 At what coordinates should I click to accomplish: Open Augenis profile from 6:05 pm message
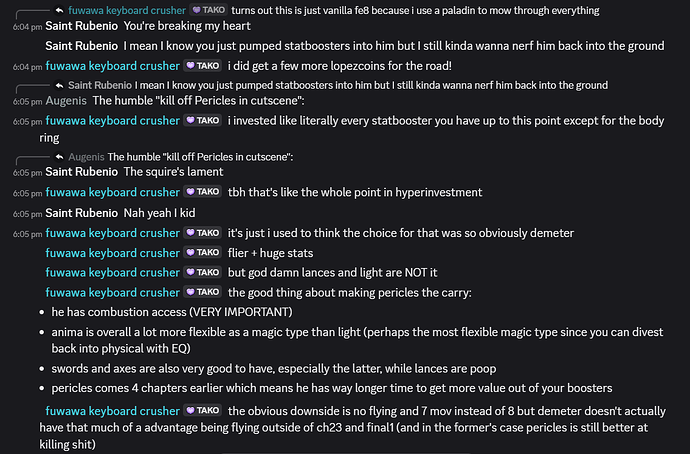66,101
